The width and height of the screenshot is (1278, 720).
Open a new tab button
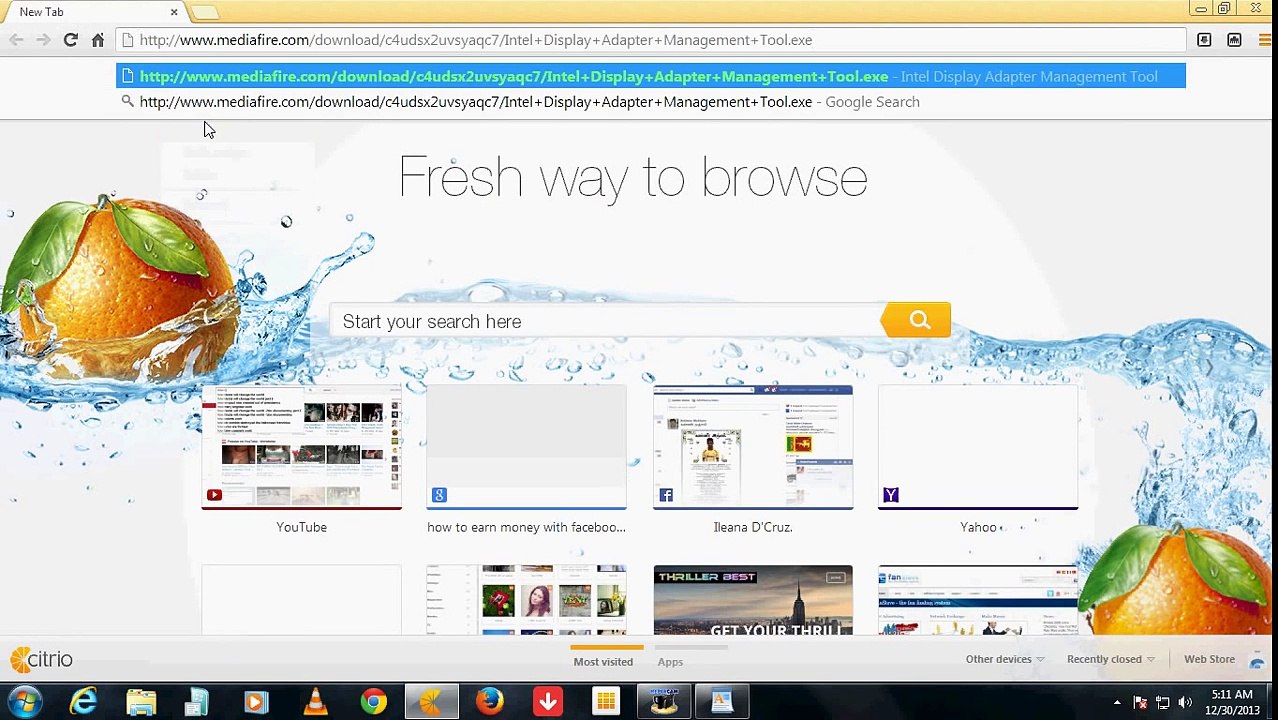[x=204, y=12]
